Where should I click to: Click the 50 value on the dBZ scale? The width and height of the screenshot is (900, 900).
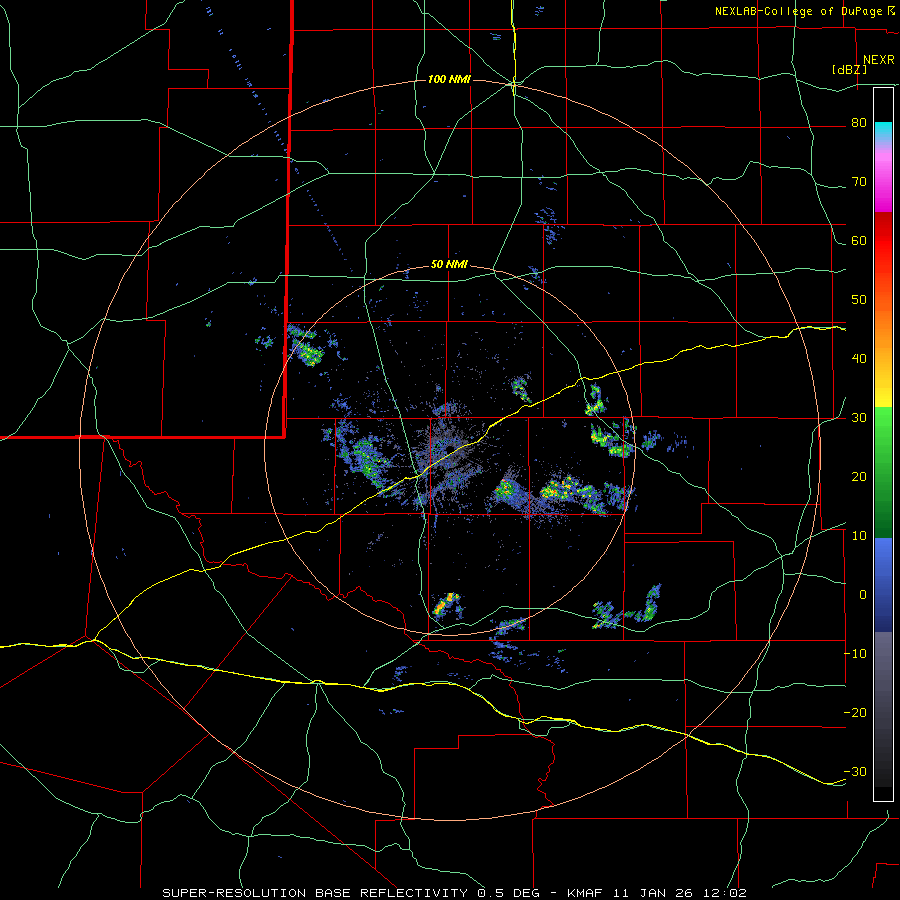859,300
